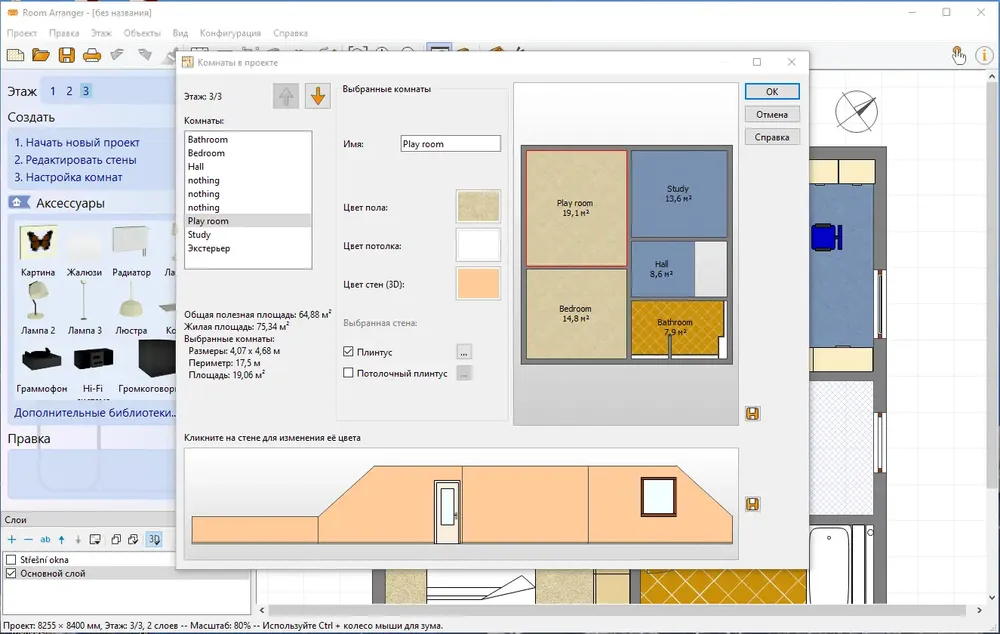The image size is (1000, 634).
Task: Click OK in rooms dialog
Action: pos(772,92)
